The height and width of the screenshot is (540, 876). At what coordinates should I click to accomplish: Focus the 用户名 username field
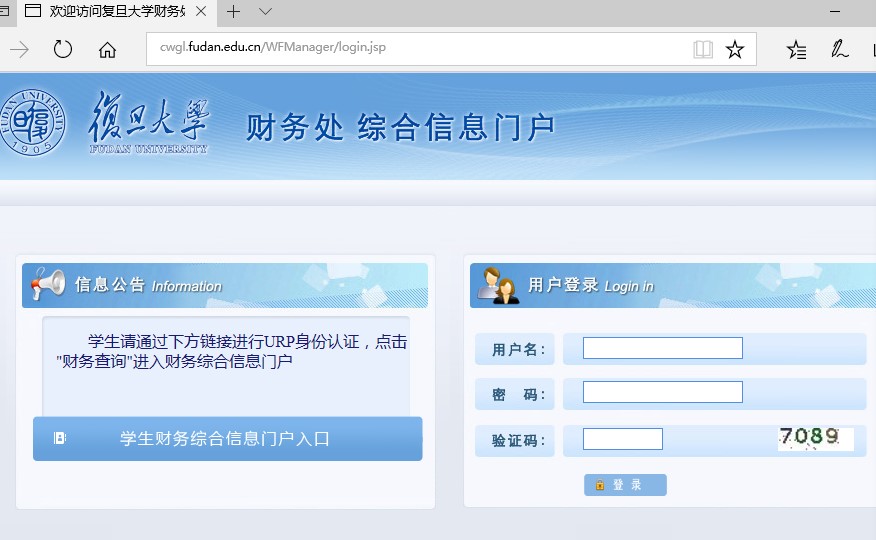(663, 348)
